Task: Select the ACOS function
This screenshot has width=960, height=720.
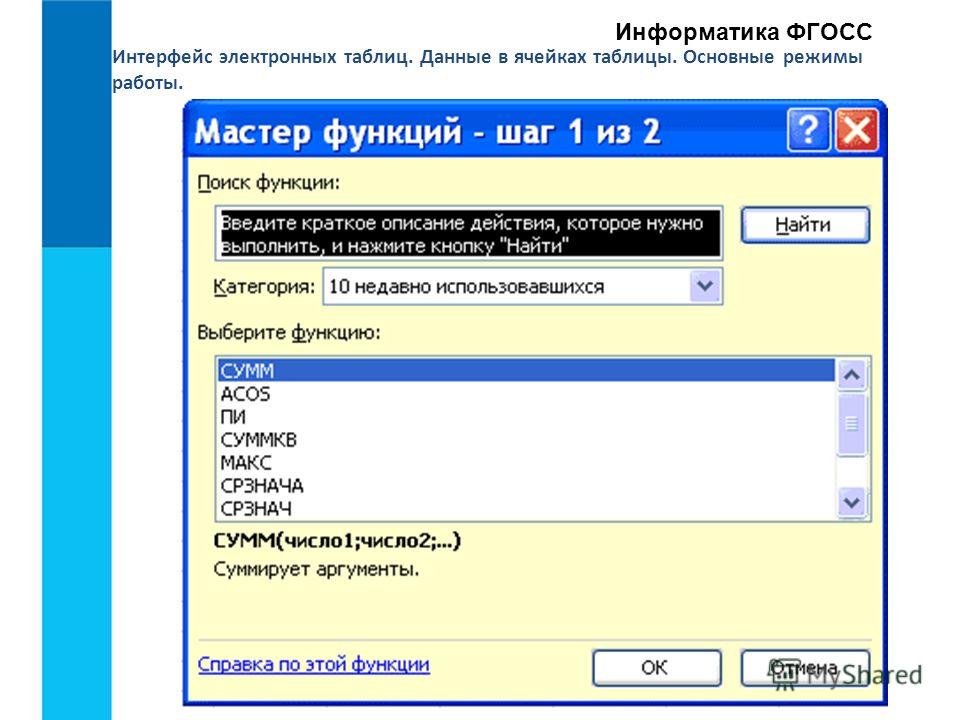Action: tap(526, 394)
